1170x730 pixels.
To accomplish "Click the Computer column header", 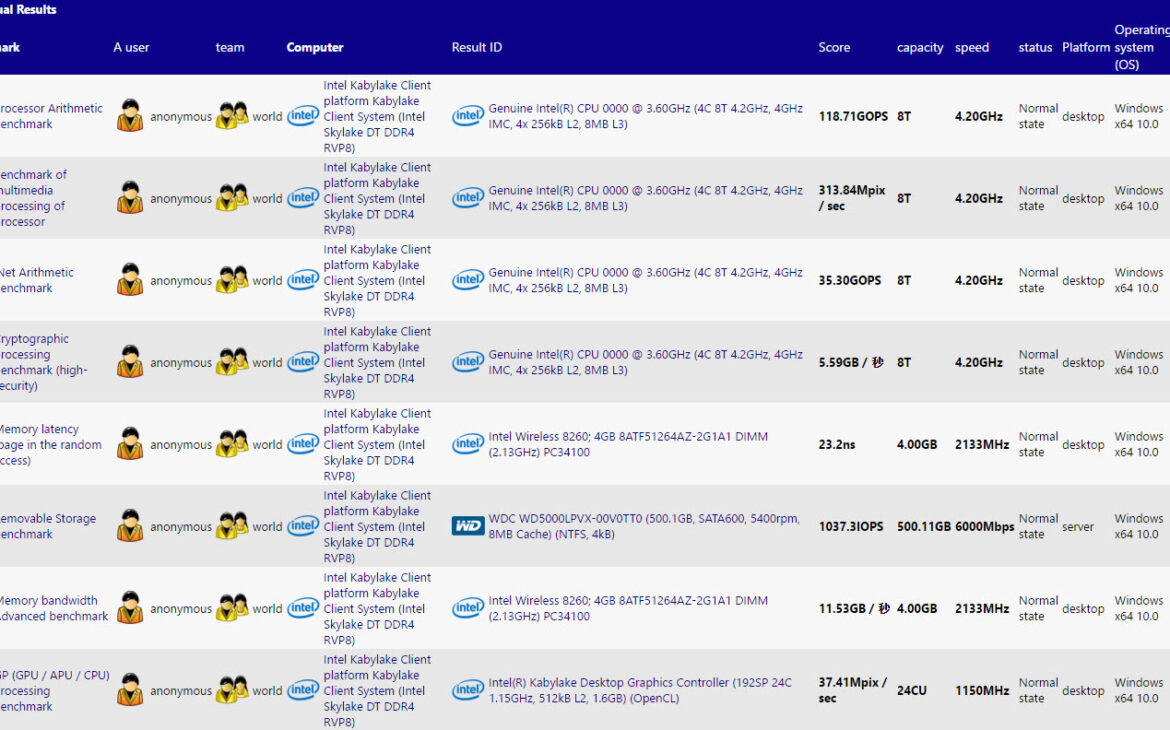I will (x=314, y=47).
